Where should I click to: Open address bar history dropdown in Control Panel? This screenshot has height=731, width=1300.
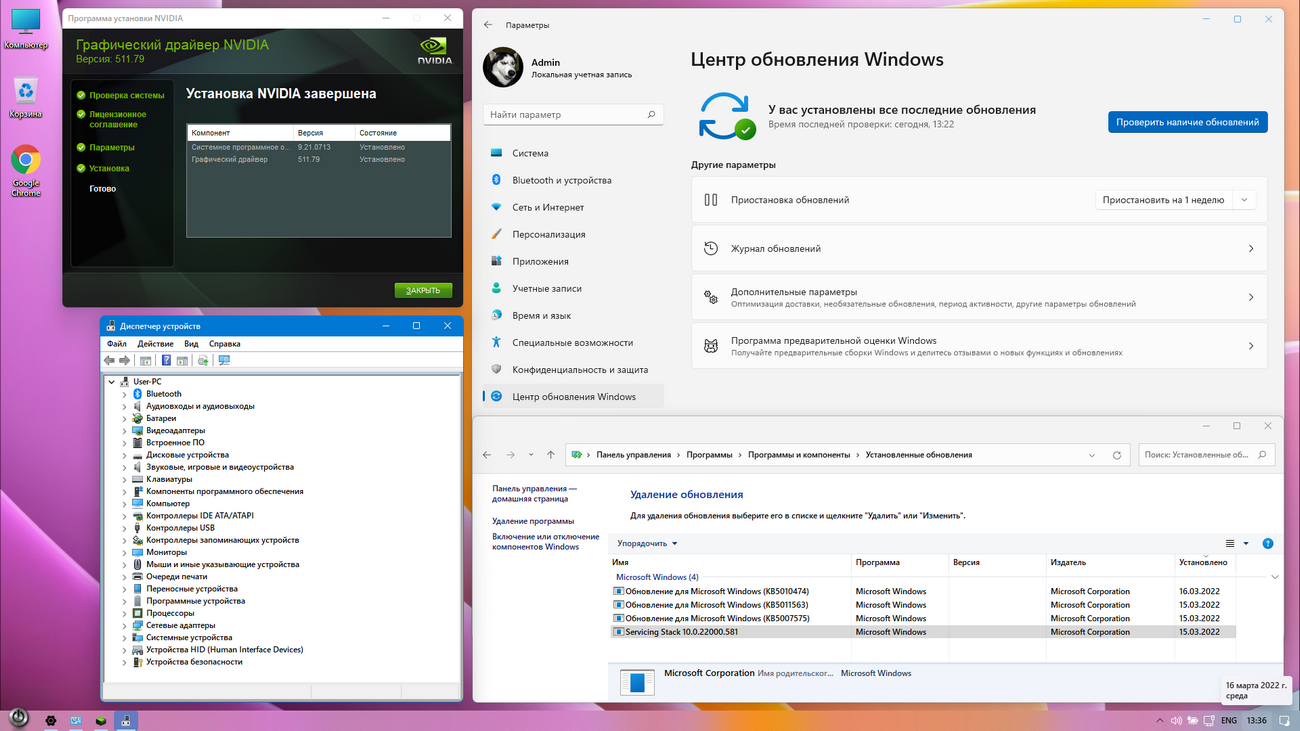[x=1091, y=455]
